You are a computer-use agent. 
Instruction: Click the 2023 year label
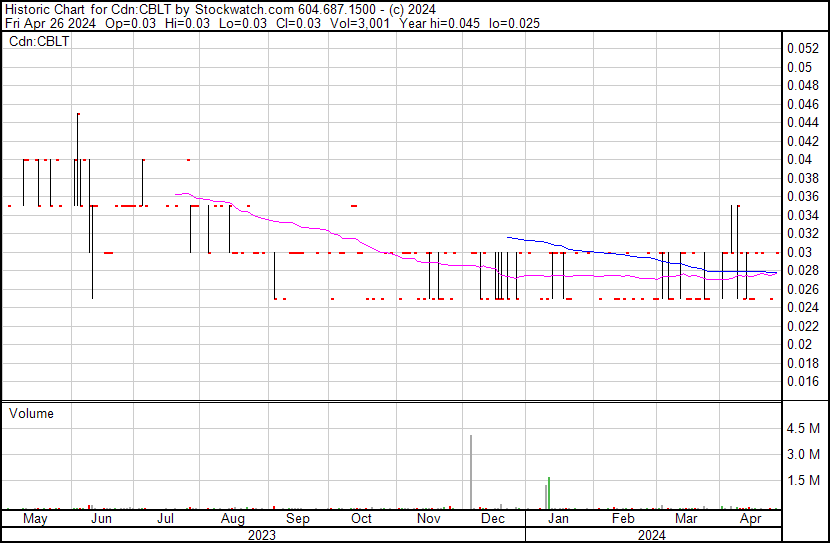(262, 535)
